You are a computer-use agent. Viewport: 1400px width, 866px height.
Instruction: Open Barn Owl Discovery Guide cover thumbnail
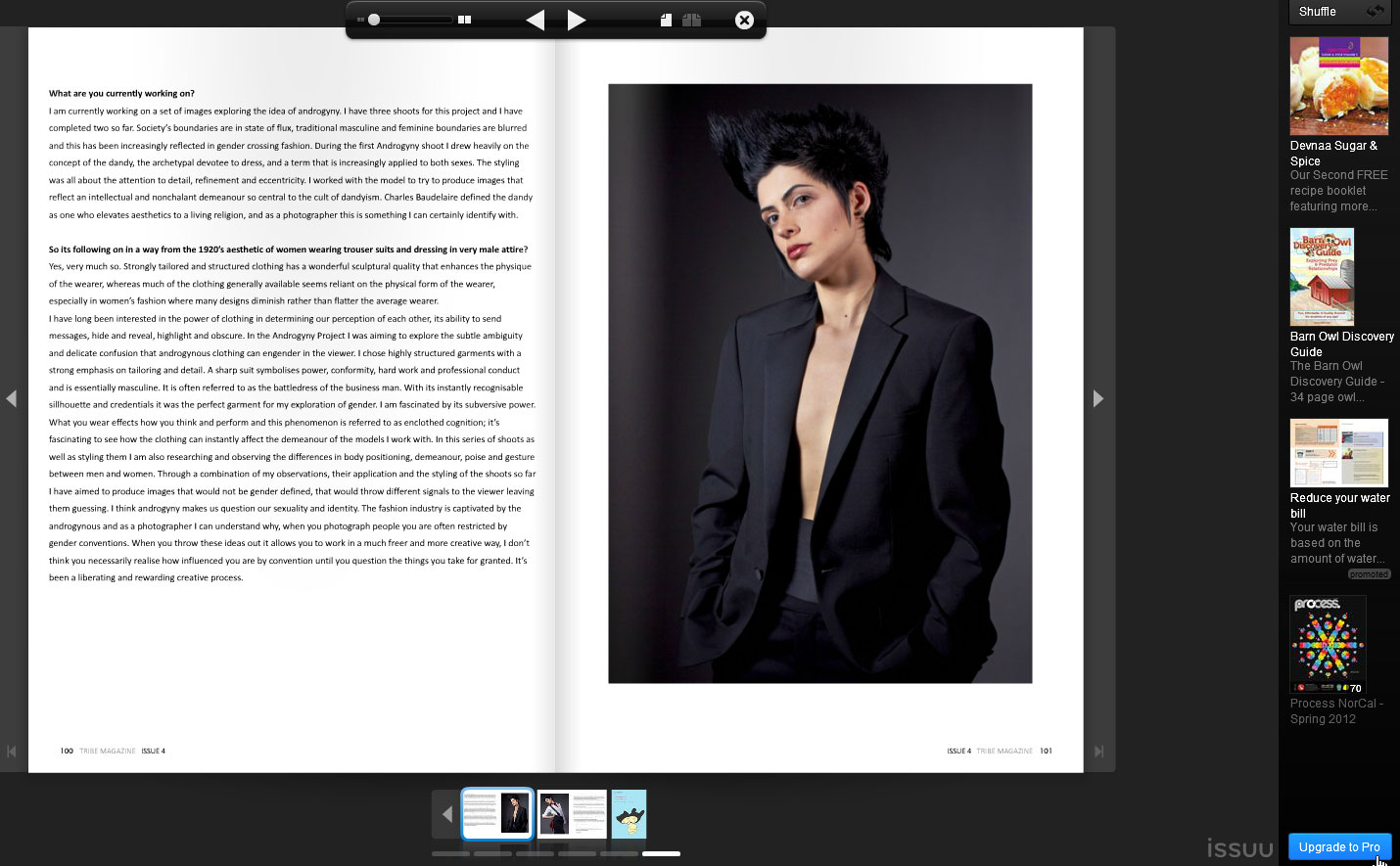pos(1322,277)
